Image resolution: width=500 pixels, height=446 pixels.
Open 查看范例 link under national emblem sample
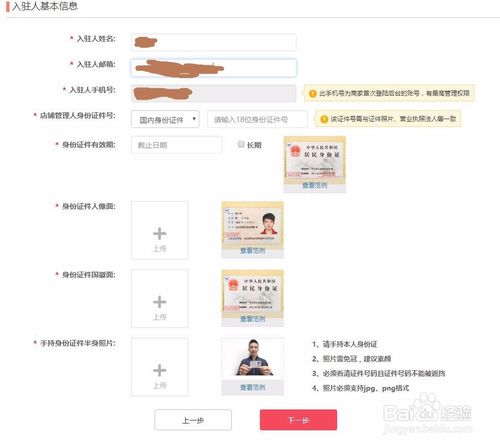(x=252, y=319)
